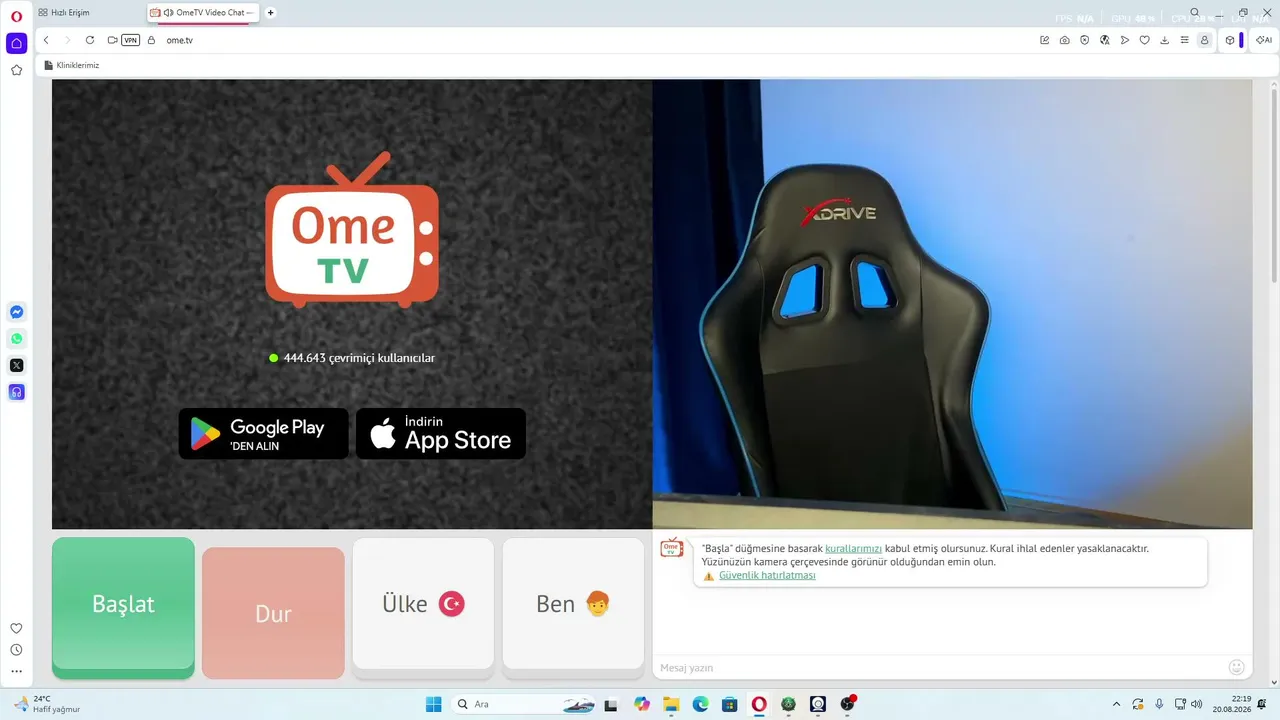This screenshot has height=720, width=1280.
Task: Search tabs with magnifier icon
Action: click(1195, 13)
